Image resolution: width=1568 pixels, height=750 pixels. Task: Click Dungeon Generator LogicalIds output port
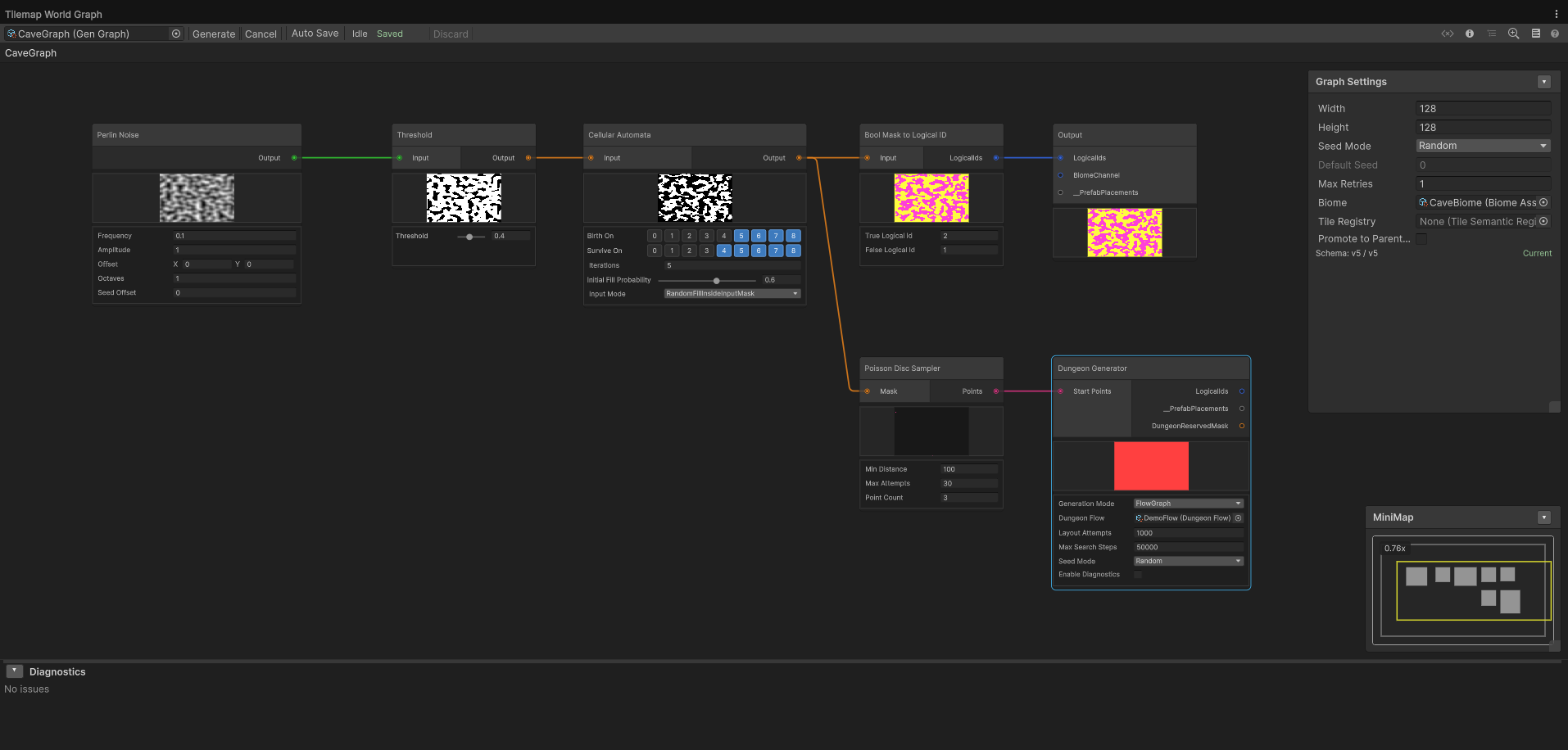pos(1242,391)
